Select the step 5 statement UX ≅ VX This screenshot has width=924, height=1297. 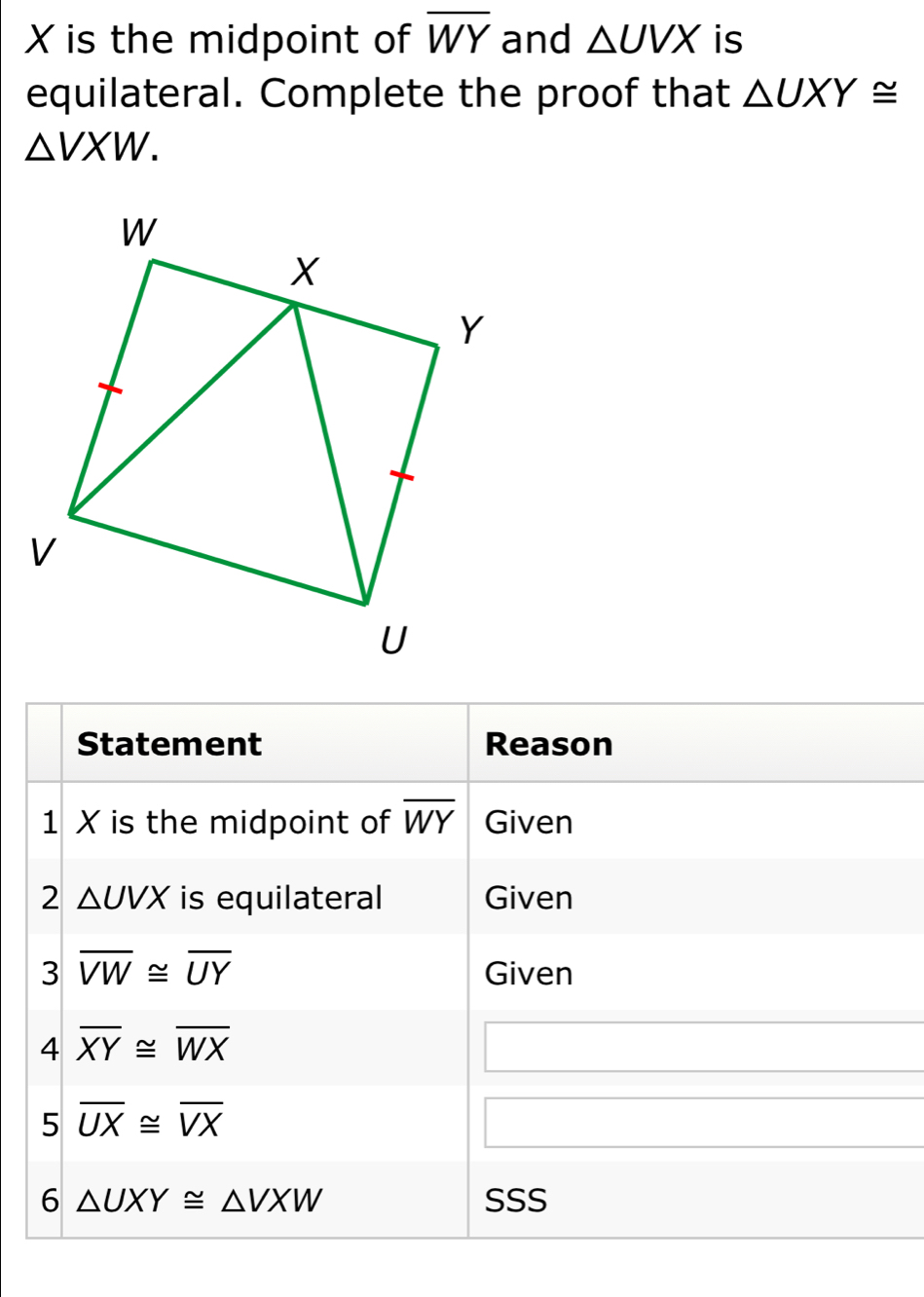(x=151, y=1124)
